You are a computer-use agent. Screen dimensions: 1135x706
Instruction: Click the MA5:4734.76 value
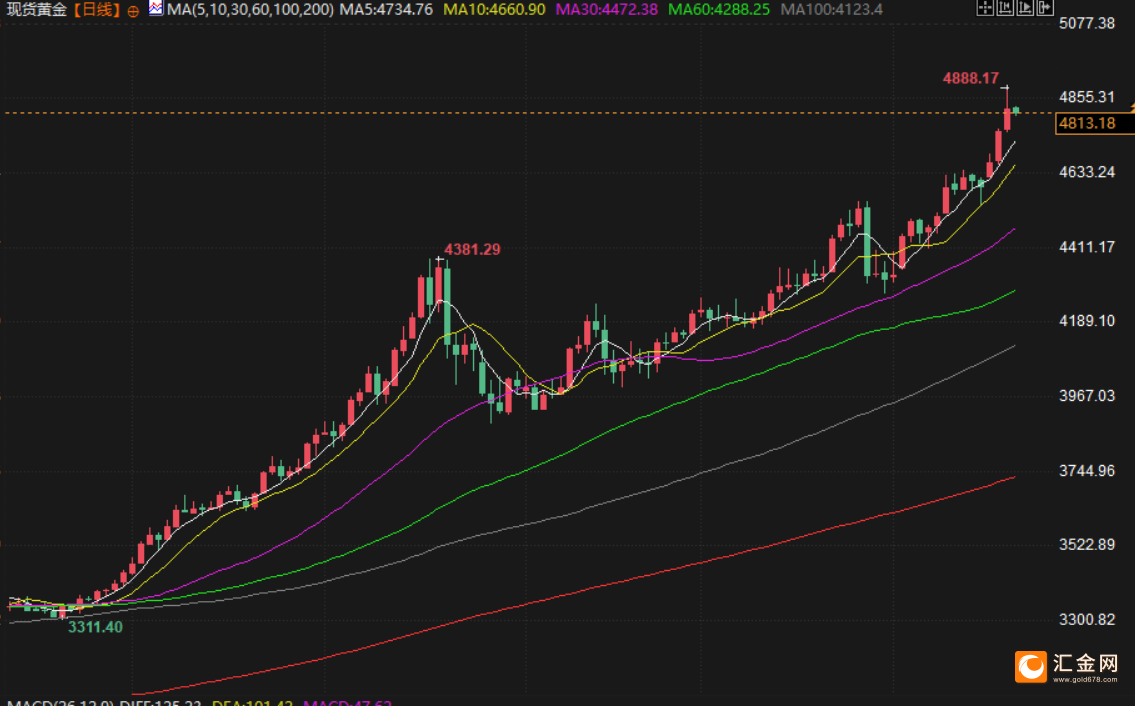(x=387, y=9)
